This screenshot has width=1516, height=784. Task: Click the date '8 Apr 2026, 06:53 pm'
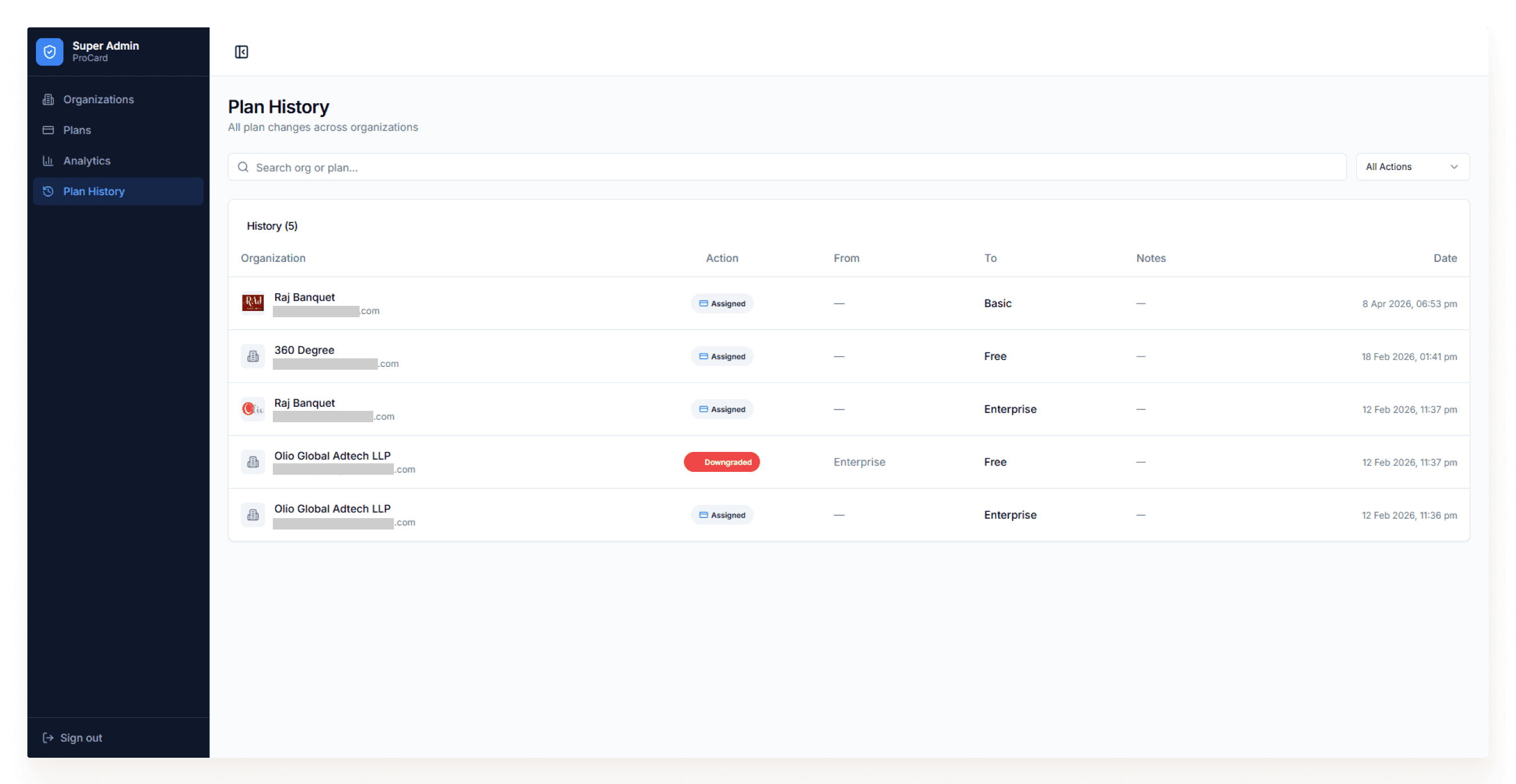1409,304
